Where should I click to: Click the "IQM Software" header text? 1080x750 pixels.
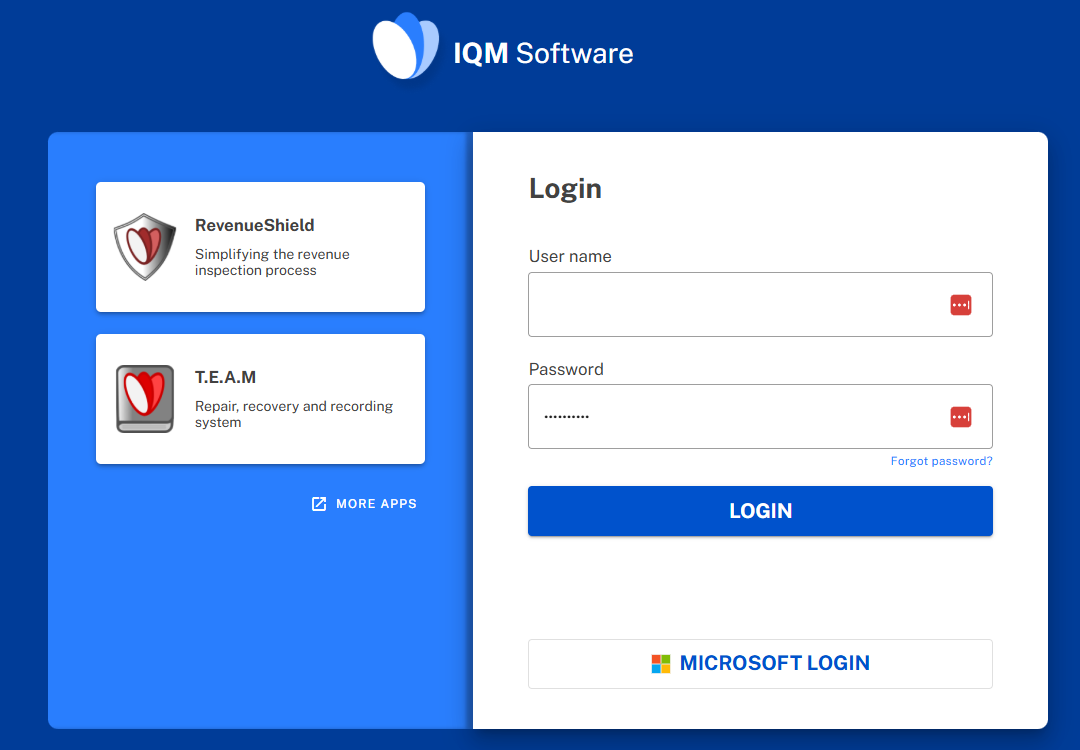tap(543, 53)
